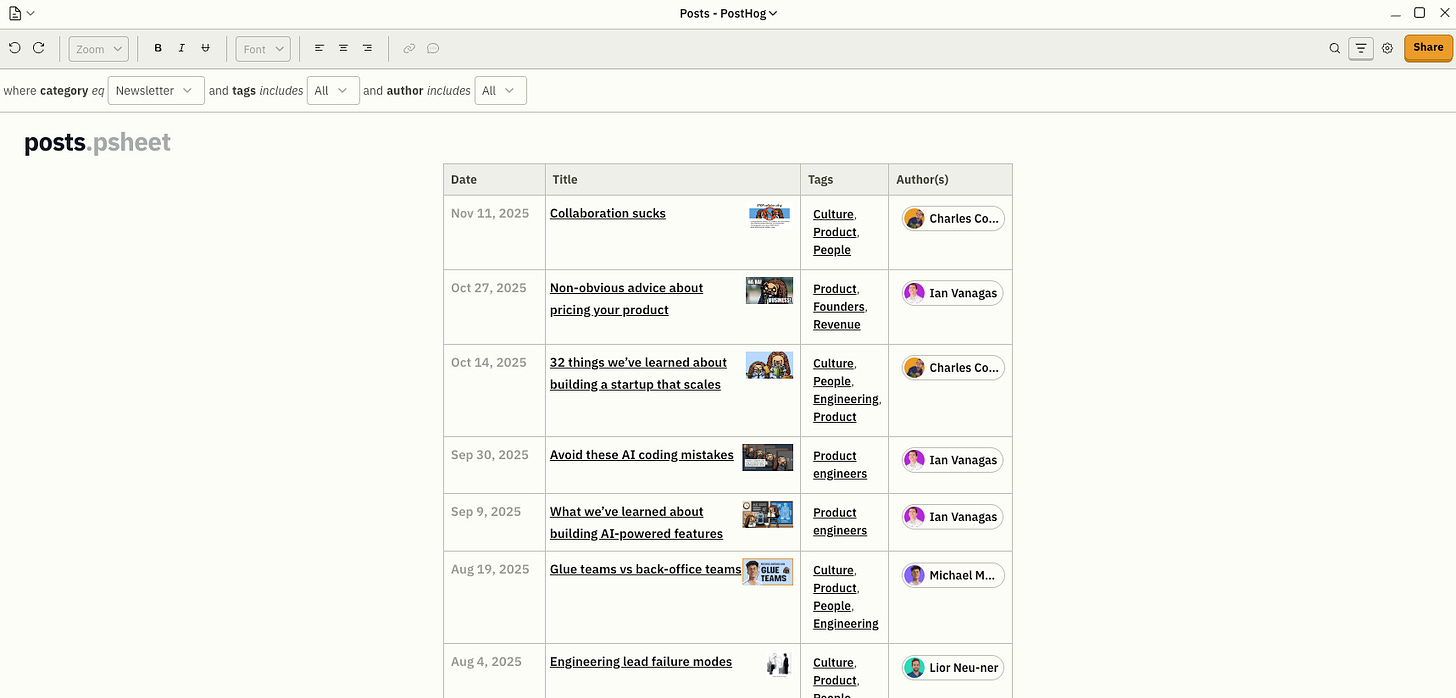Click the Michael M... author chip

point(953,575)
